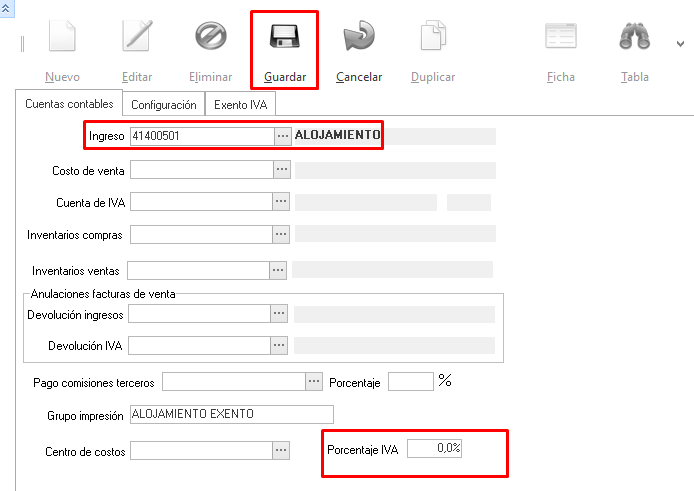This screenshot has height=491, width=694.
Task: Switch to the Exento IVA tab
Action: click(x=240, y=104)
